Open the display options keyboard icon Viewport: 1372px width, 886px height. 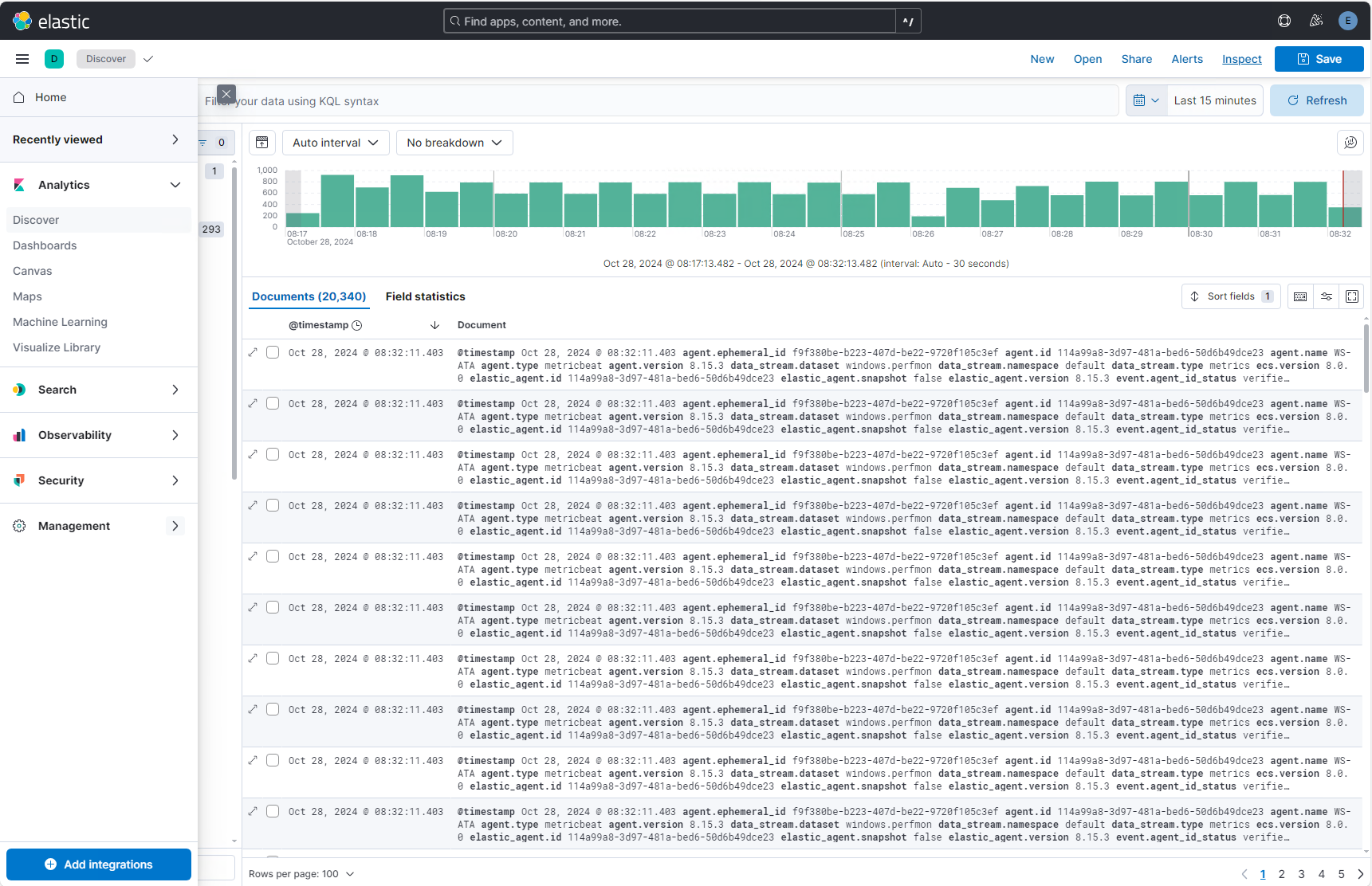pyautogui.click(x=1300, y=296)
